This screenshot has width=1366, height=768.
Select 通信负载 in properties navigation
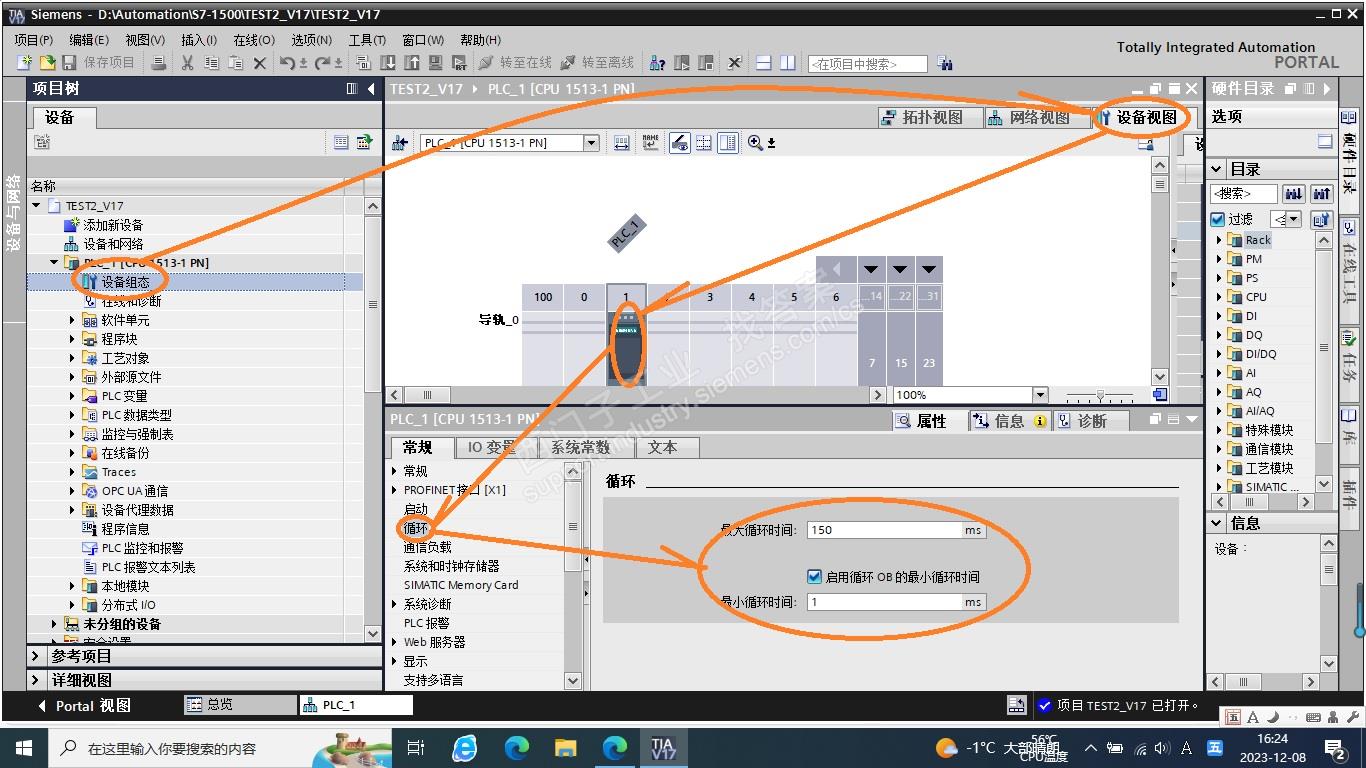[427, 547]
